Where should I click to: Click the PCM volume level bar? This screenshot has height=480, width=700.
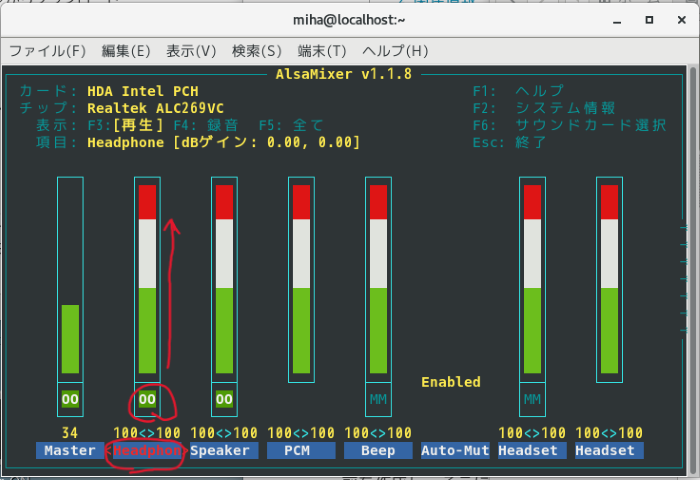pos(301,280)
